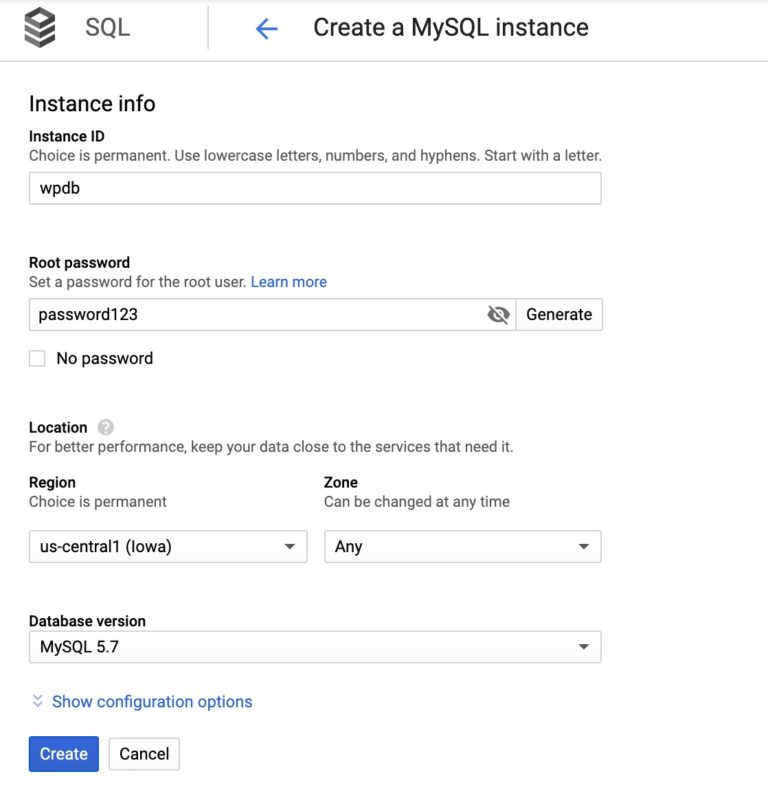Open the Location help question mark

106,426
